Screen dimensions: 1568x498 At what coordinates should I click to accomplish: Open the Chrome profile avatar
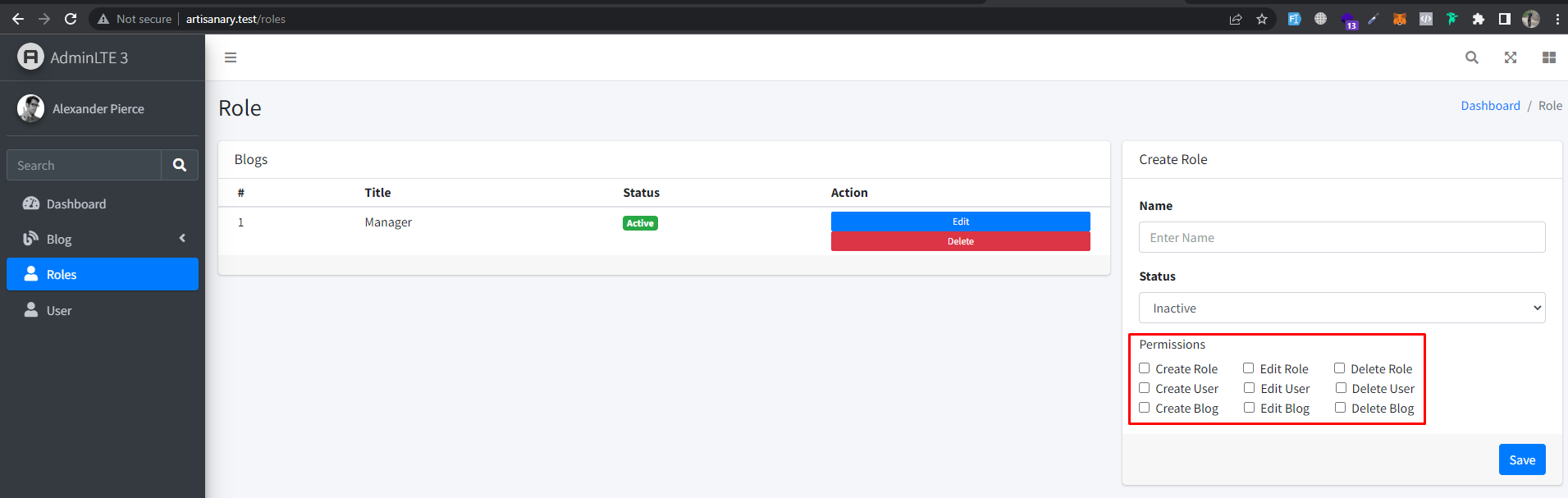coord(1531,19)
